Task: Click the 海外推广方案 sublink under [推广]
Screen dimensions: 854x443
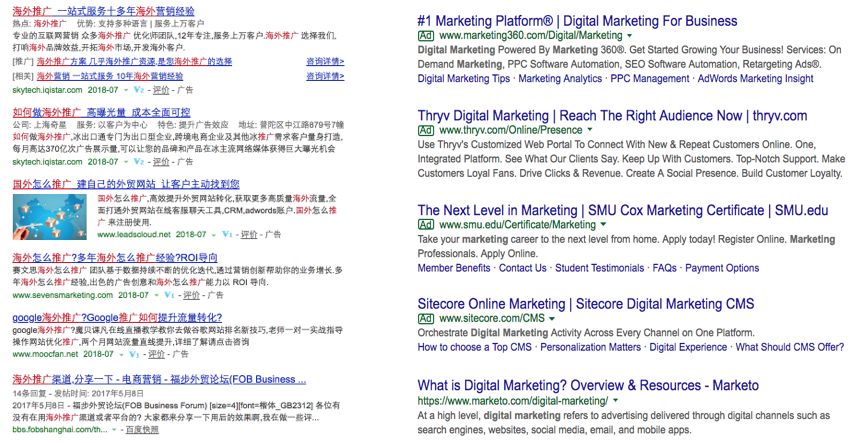Action: tap(134, 62)
